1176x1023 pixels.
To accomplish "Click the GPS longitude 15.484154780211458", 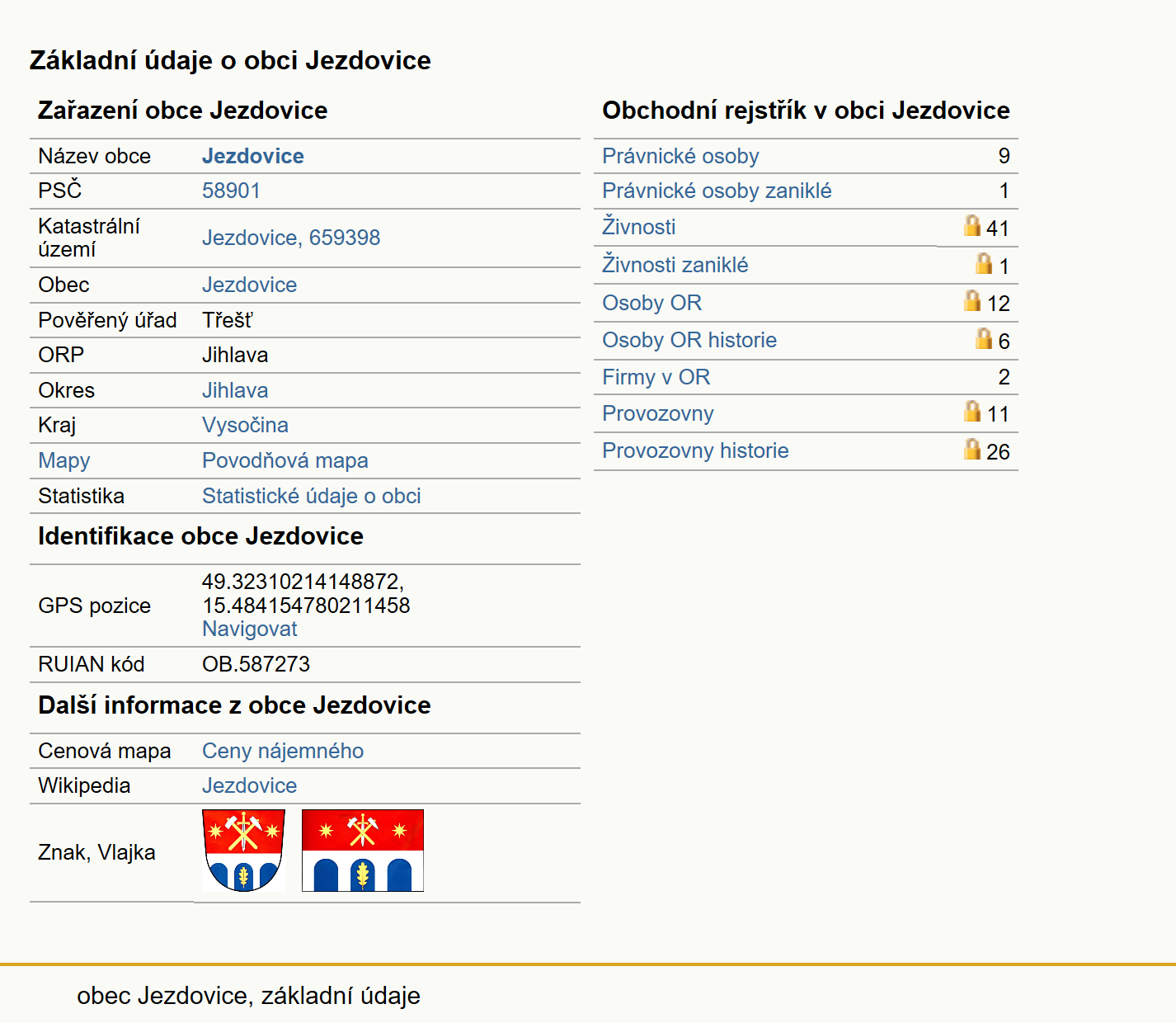I will pyautogui.click(x=306, y=606).
